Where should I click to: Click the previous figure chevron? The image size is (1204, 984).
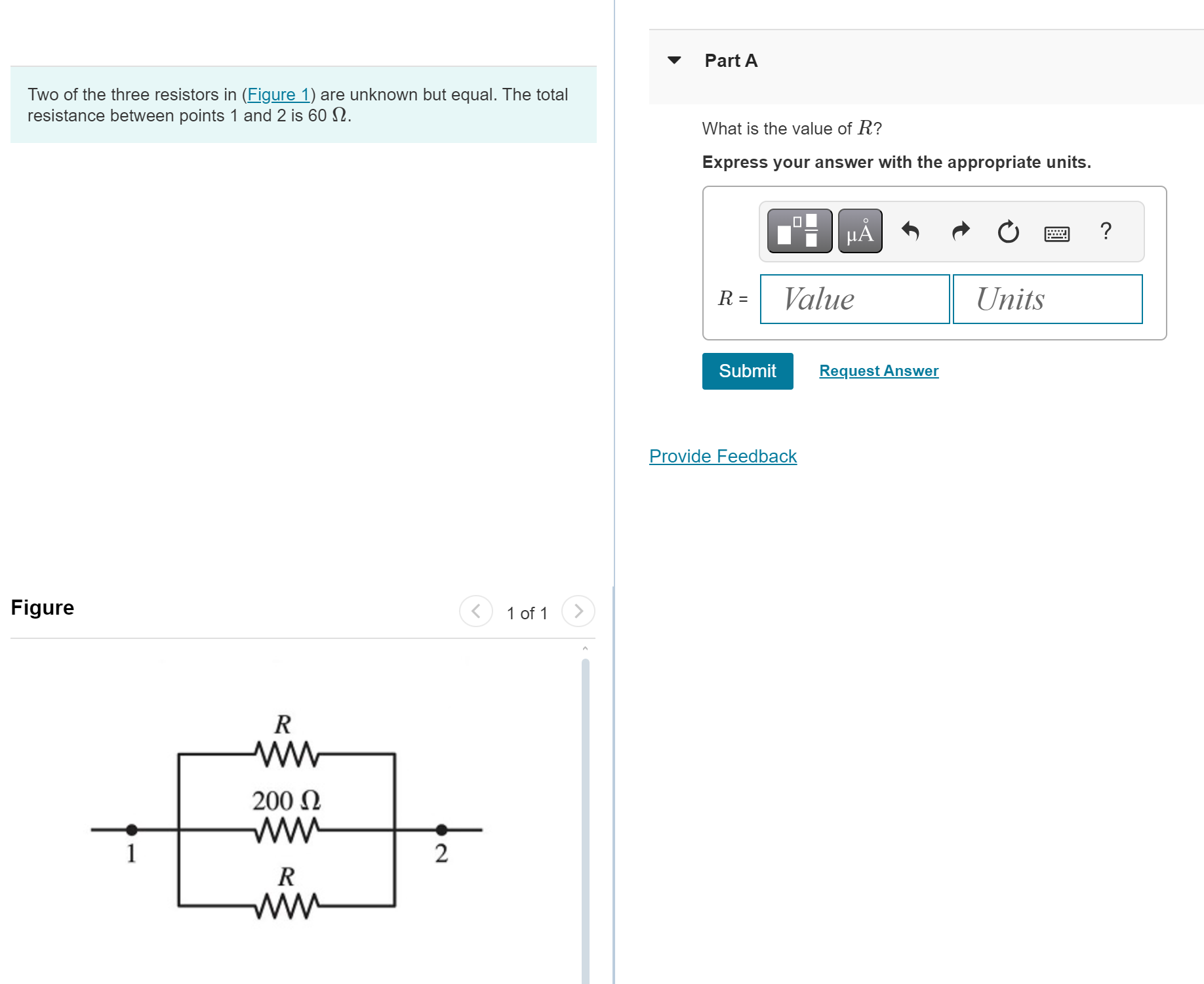point(475,611)
